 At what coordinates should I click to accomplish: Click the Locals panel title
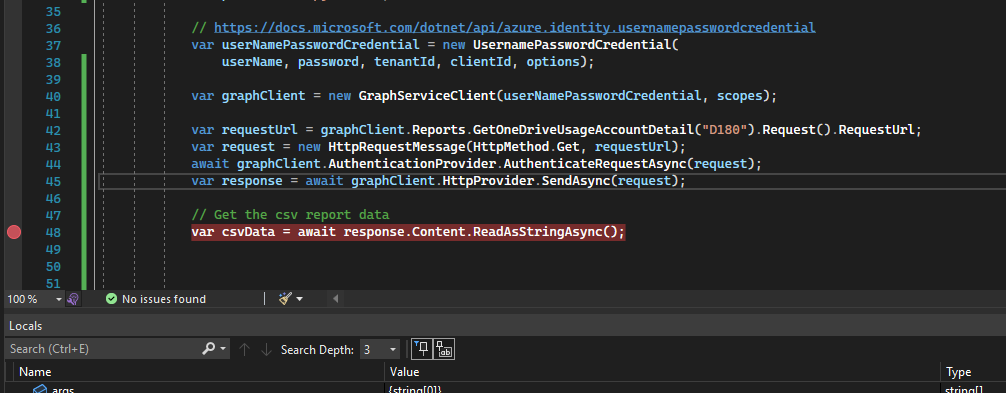pos(26,326)
